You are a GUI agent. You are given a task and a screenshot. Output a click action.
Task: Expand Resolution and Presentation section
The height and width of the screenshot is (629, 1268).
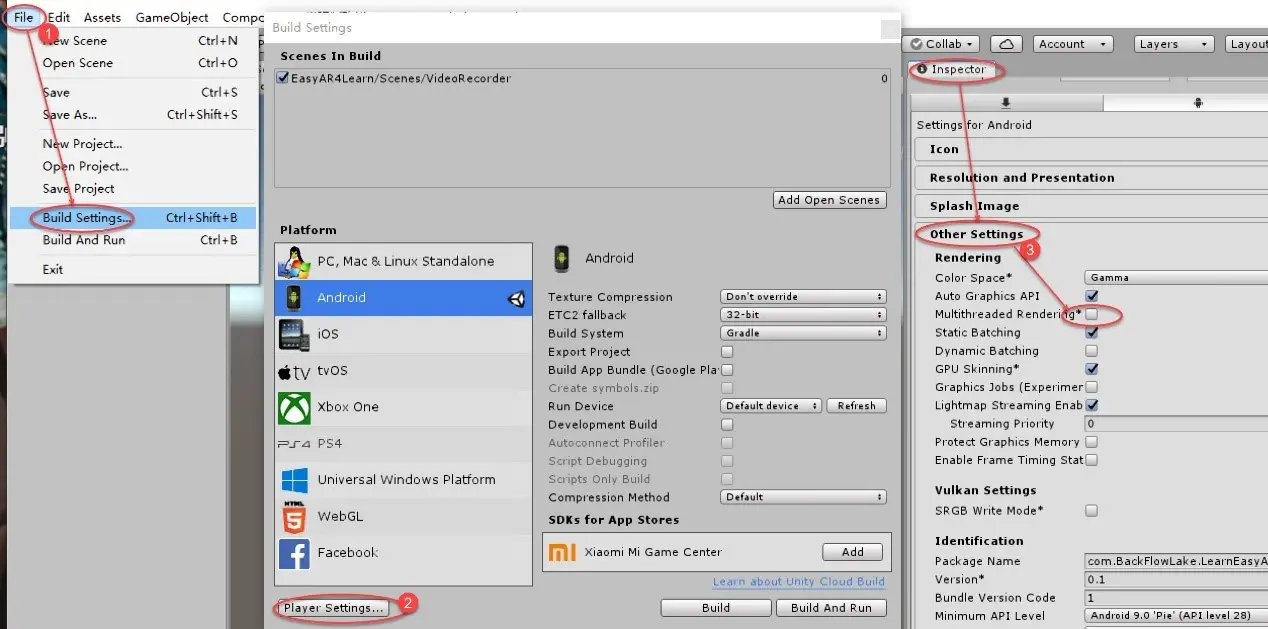(1091, 178)
